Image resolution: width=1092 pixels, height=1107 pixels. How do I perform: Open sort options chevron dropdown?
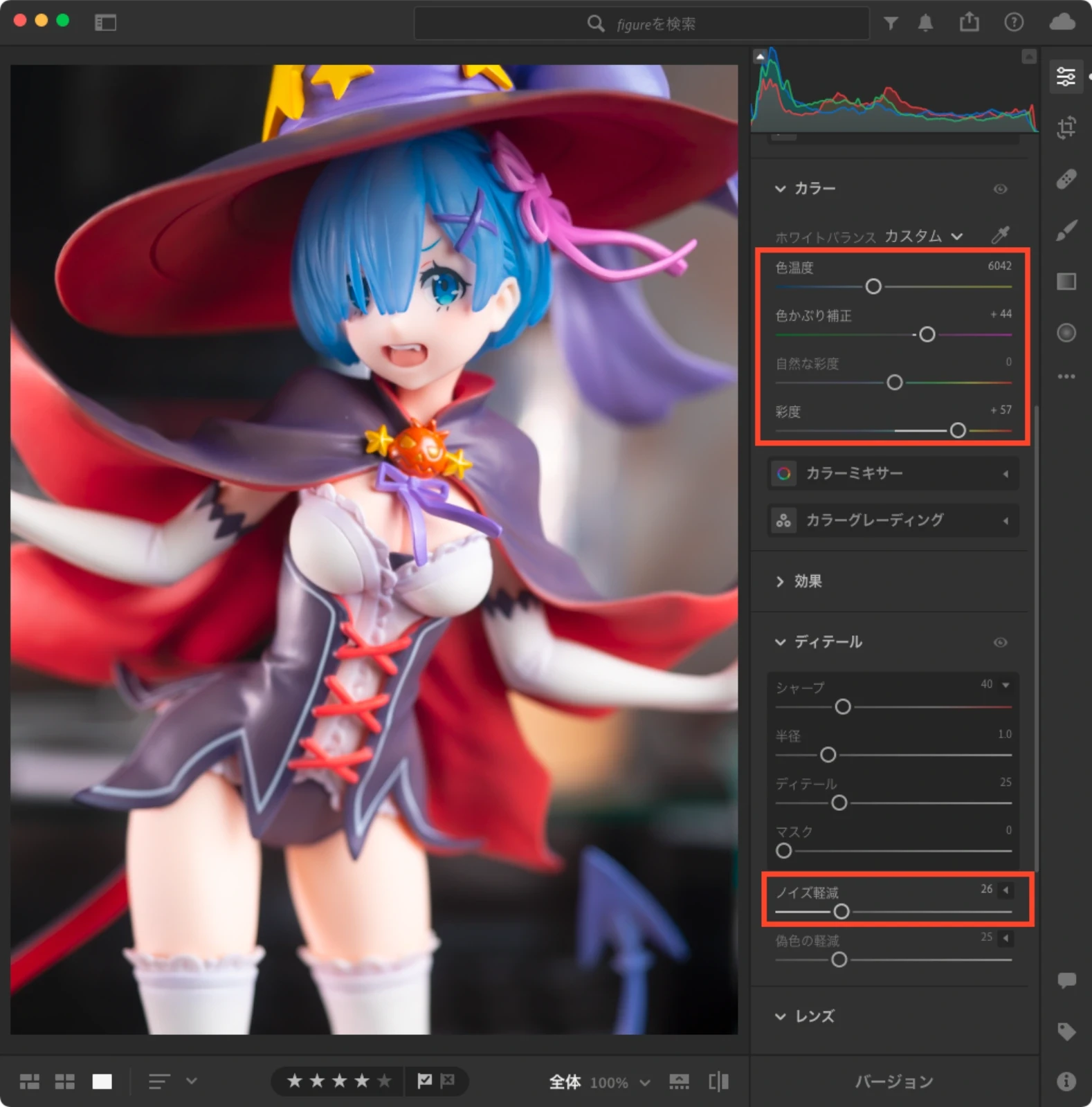[x=192, y=1081]
